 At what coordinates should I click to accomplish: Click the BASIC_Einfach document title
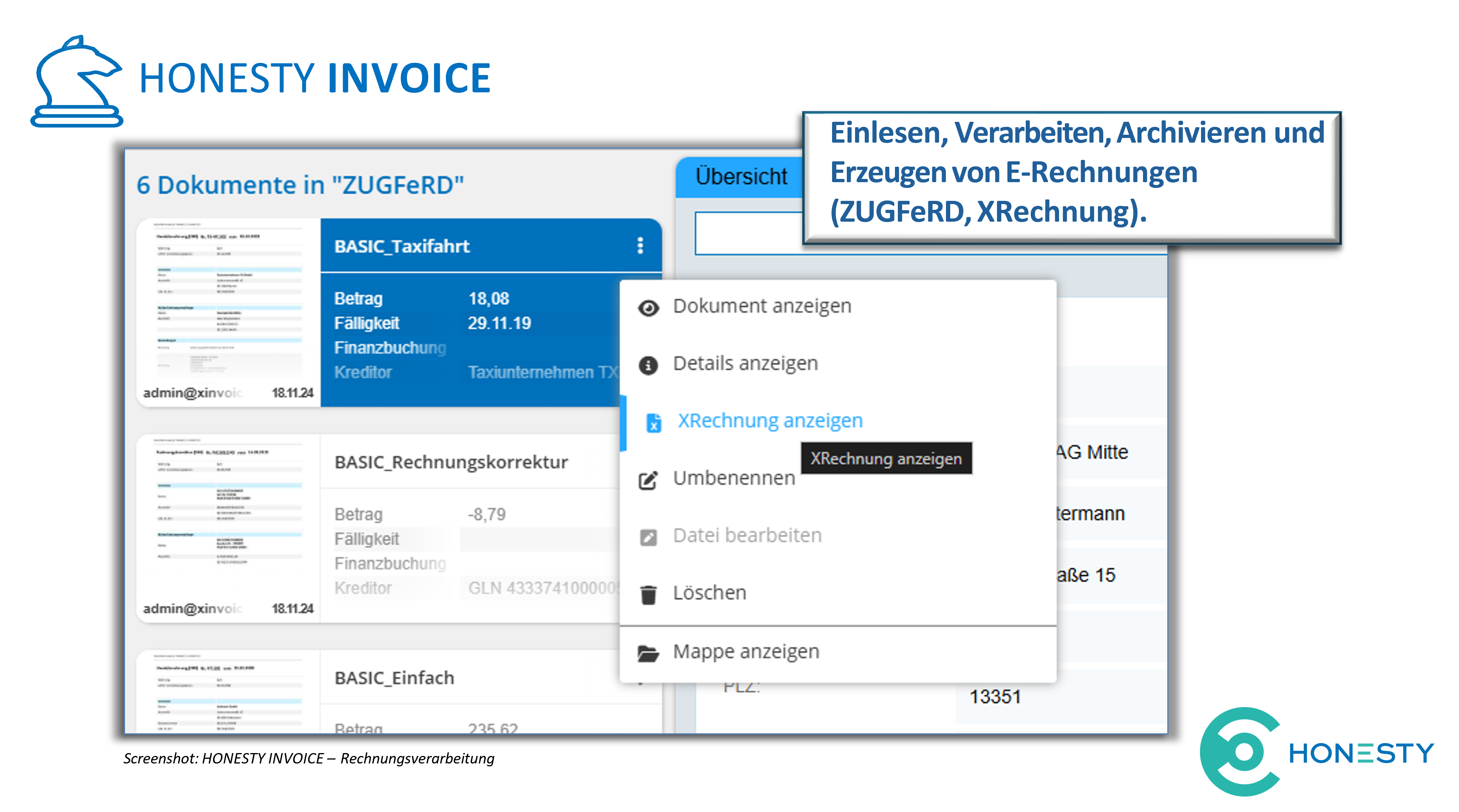pyautogui.click(x=394, y=678)
